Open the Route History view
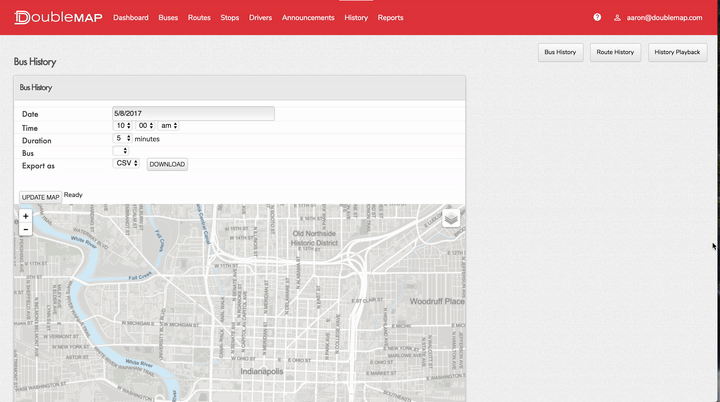 pyautogui.click(x=615, y=52)
